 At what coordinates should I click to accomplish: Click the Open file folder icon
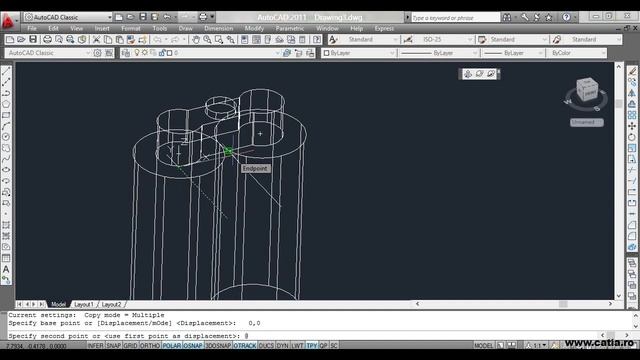point(21,40)
